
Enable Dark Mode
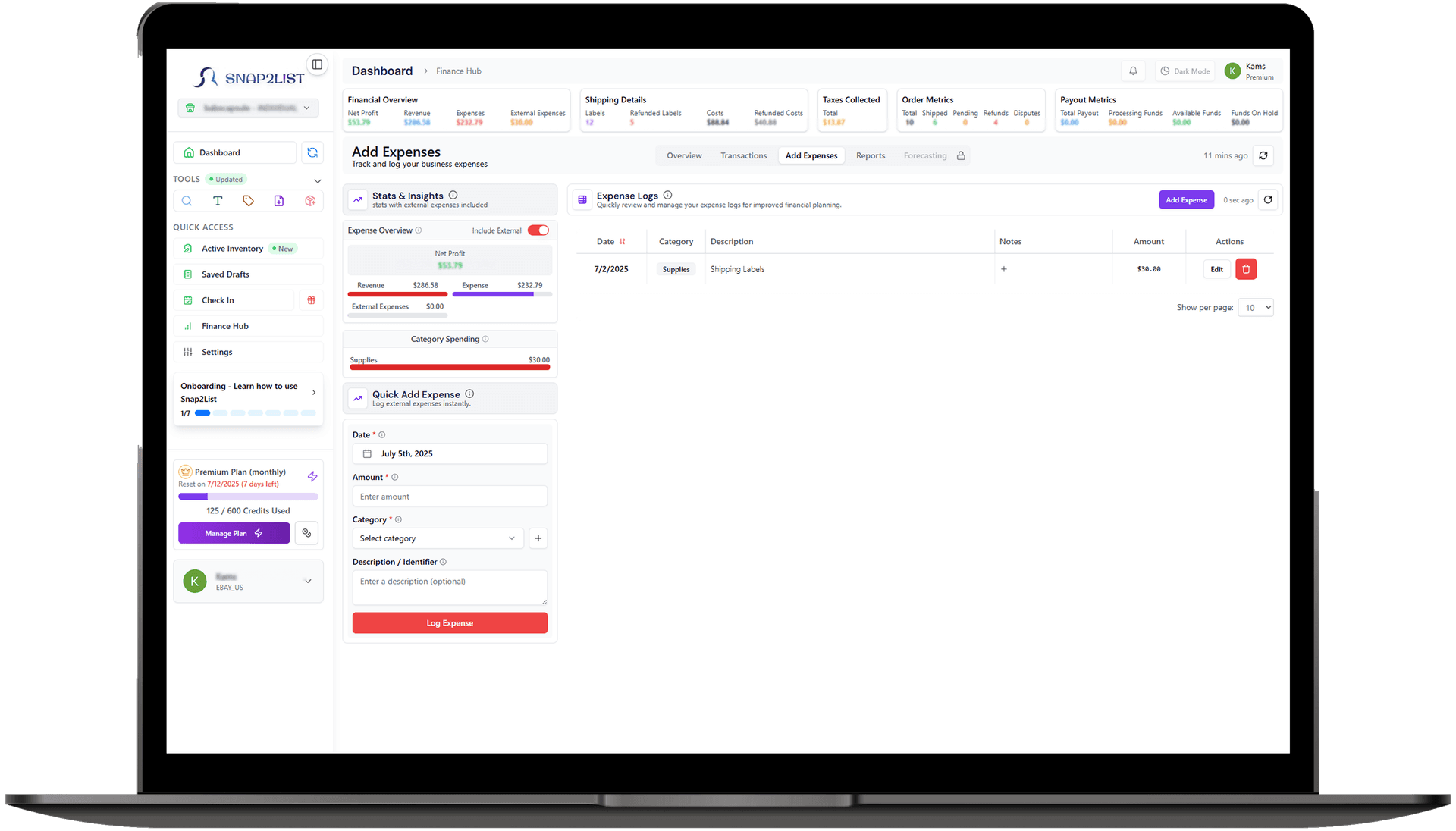click(1185, 71)
